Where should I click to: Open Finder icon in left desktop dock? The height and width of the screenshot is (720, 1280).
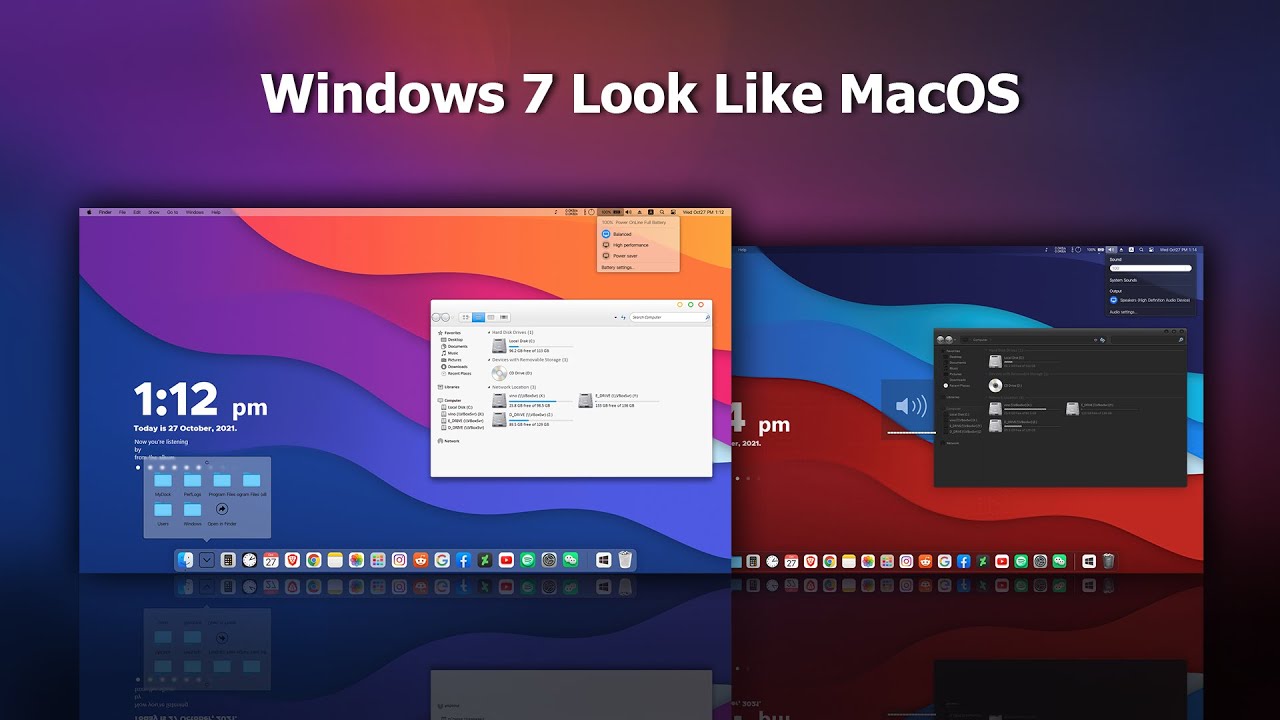point(185,560)
